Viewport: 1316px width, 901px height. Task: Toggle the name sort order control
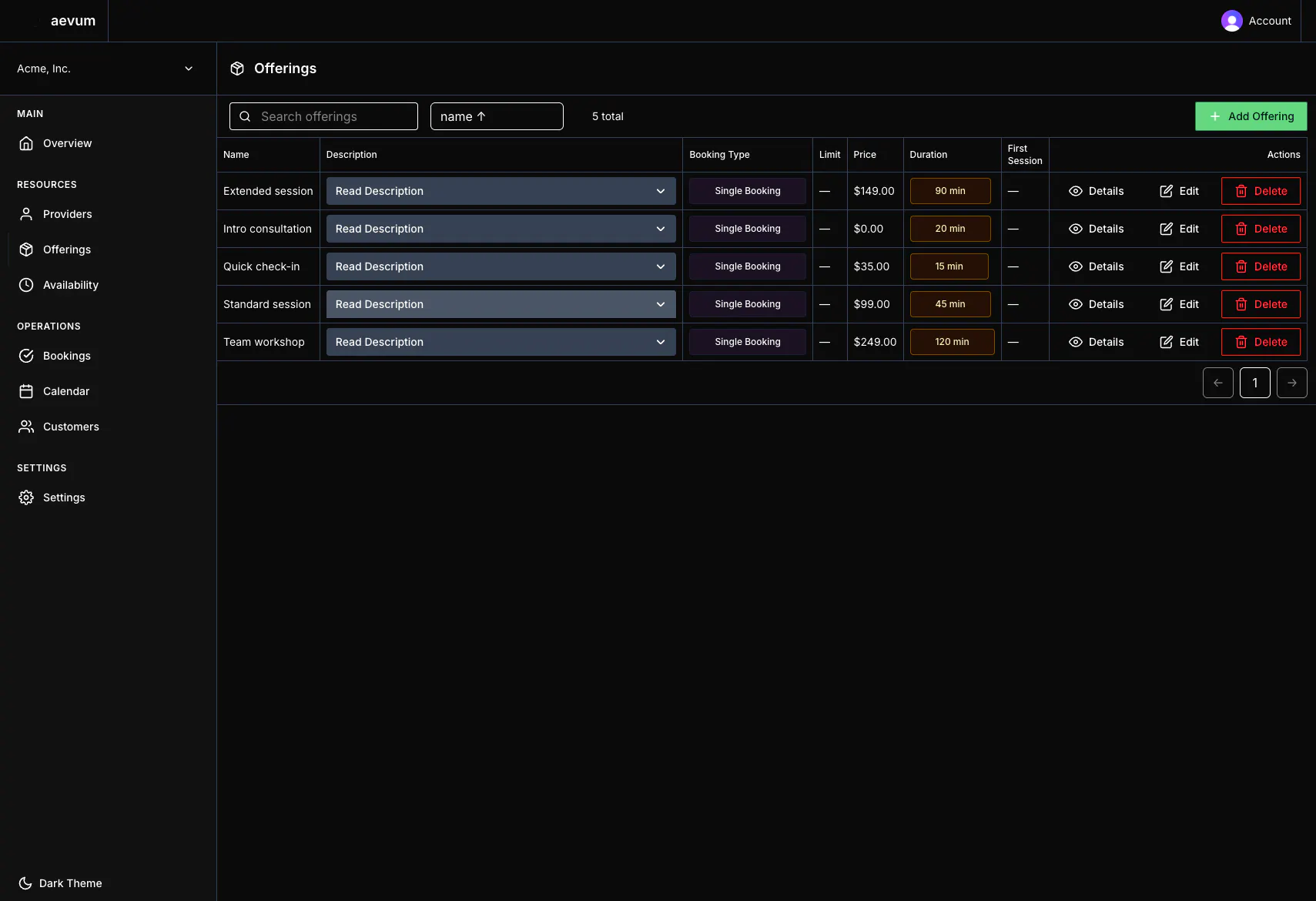pyautogui.click(x=497, y=116)
